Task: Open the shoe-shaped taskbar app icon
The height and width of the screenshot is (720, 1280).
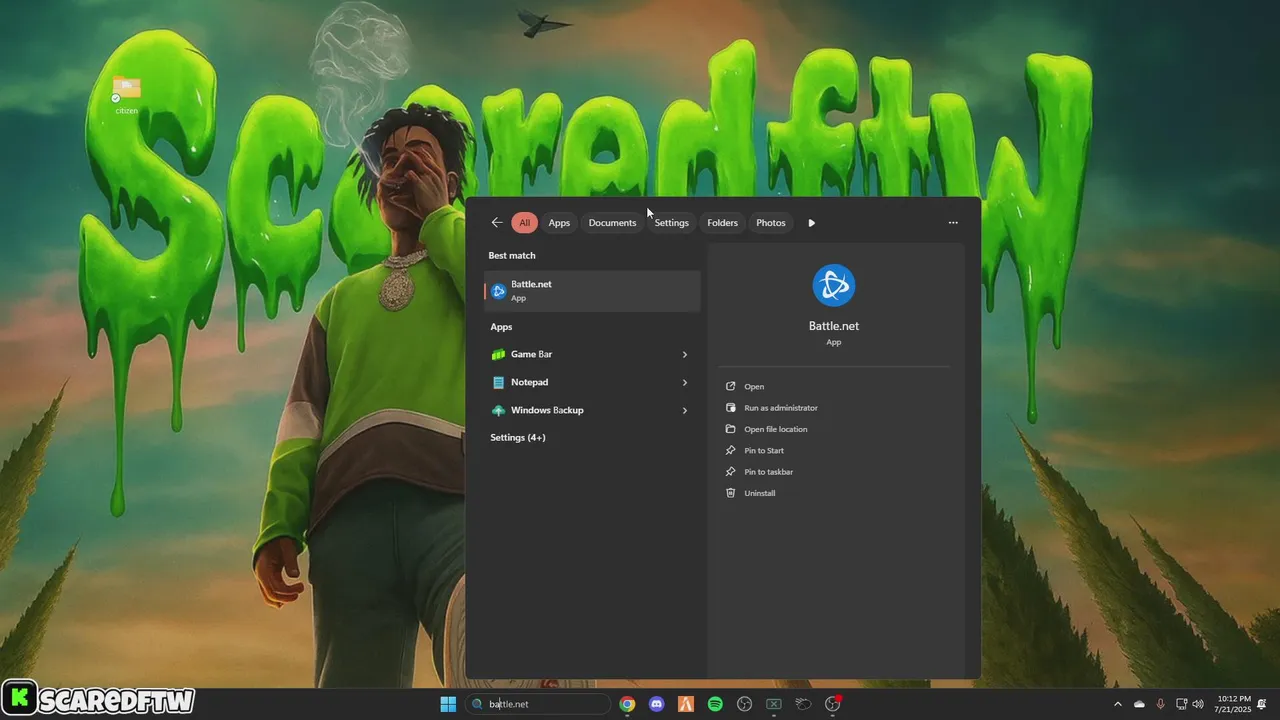Action: coord(803,704)
